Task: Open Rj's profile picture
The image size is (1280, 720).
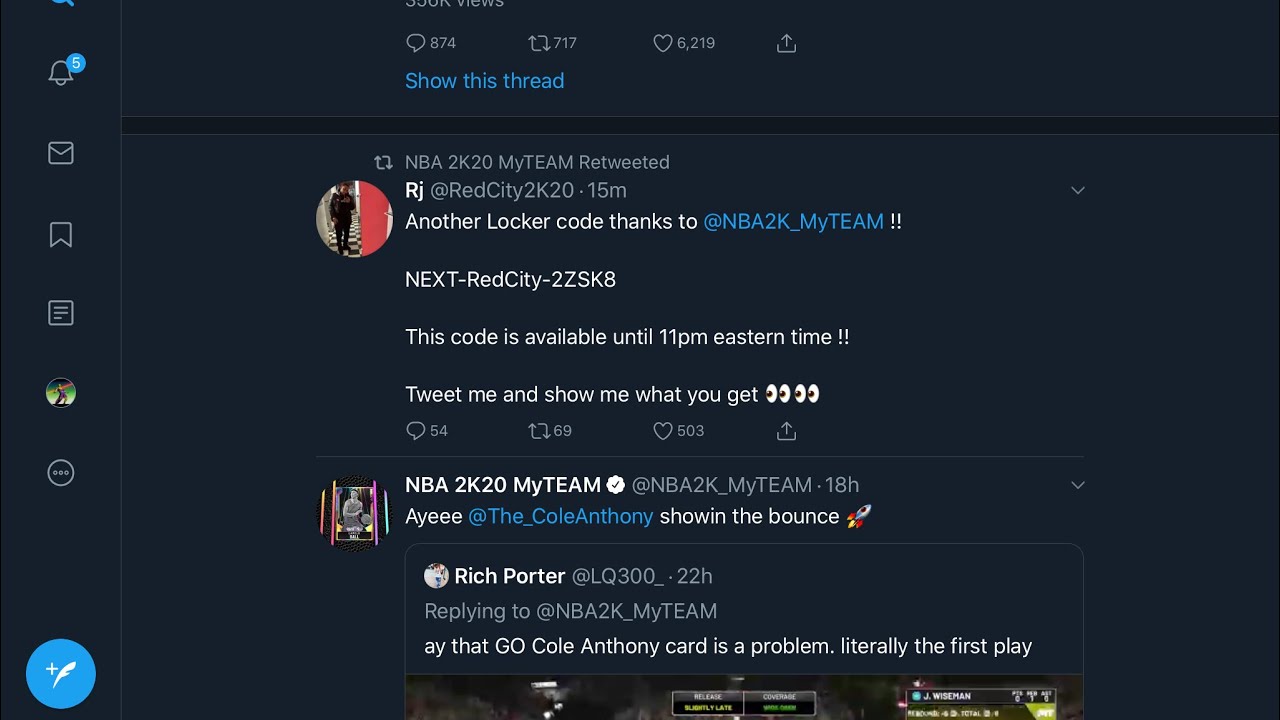Action: (x=354, y=219)
